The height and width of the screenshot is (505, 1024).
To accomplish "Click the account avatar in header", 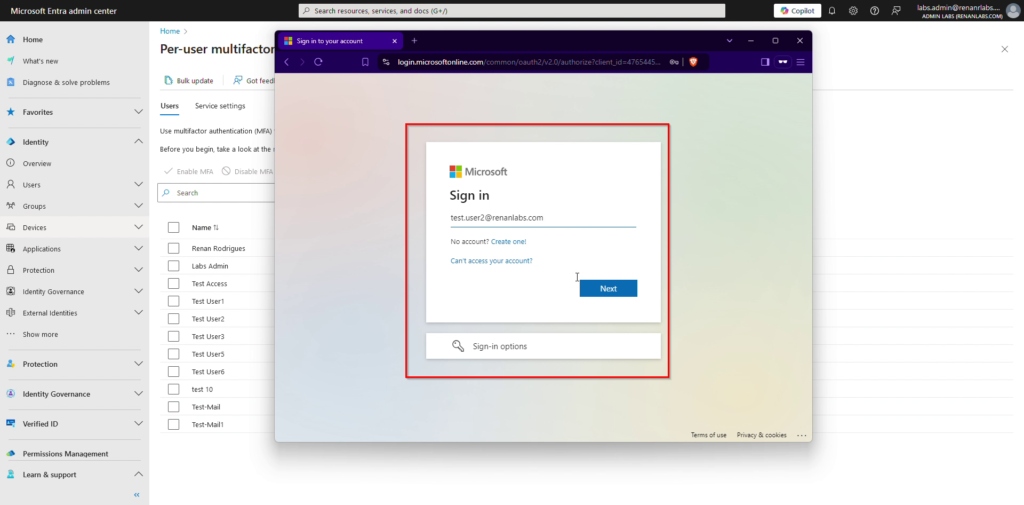I will tap(1013, 10).
